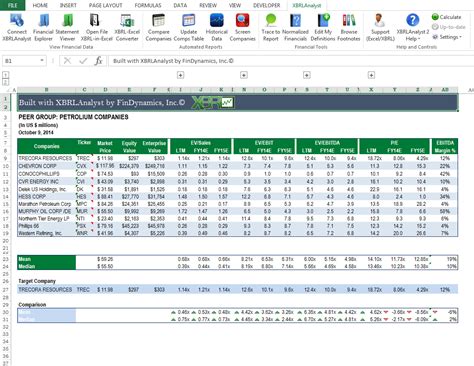Click the Comparison label cell
Viewport: 474px width, 366px height.
tap(32, 305)
